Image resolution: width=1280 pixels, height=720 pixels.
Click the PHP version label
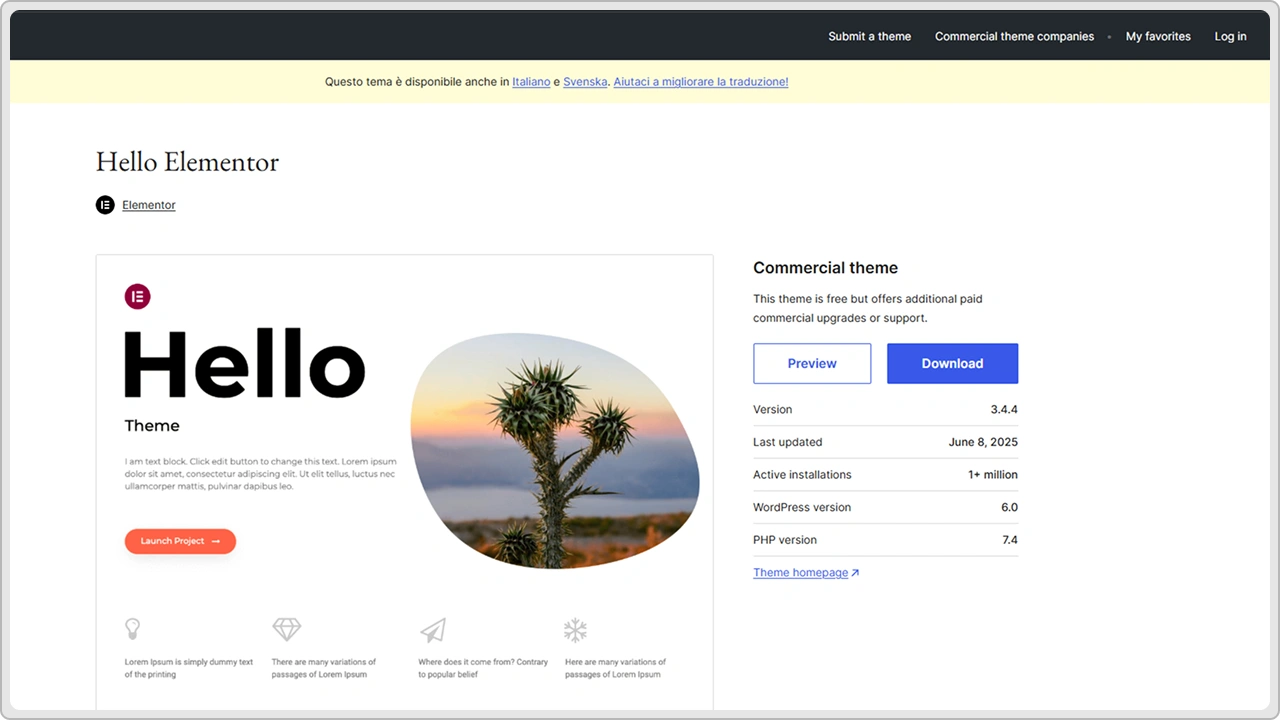tap(785, 540)
